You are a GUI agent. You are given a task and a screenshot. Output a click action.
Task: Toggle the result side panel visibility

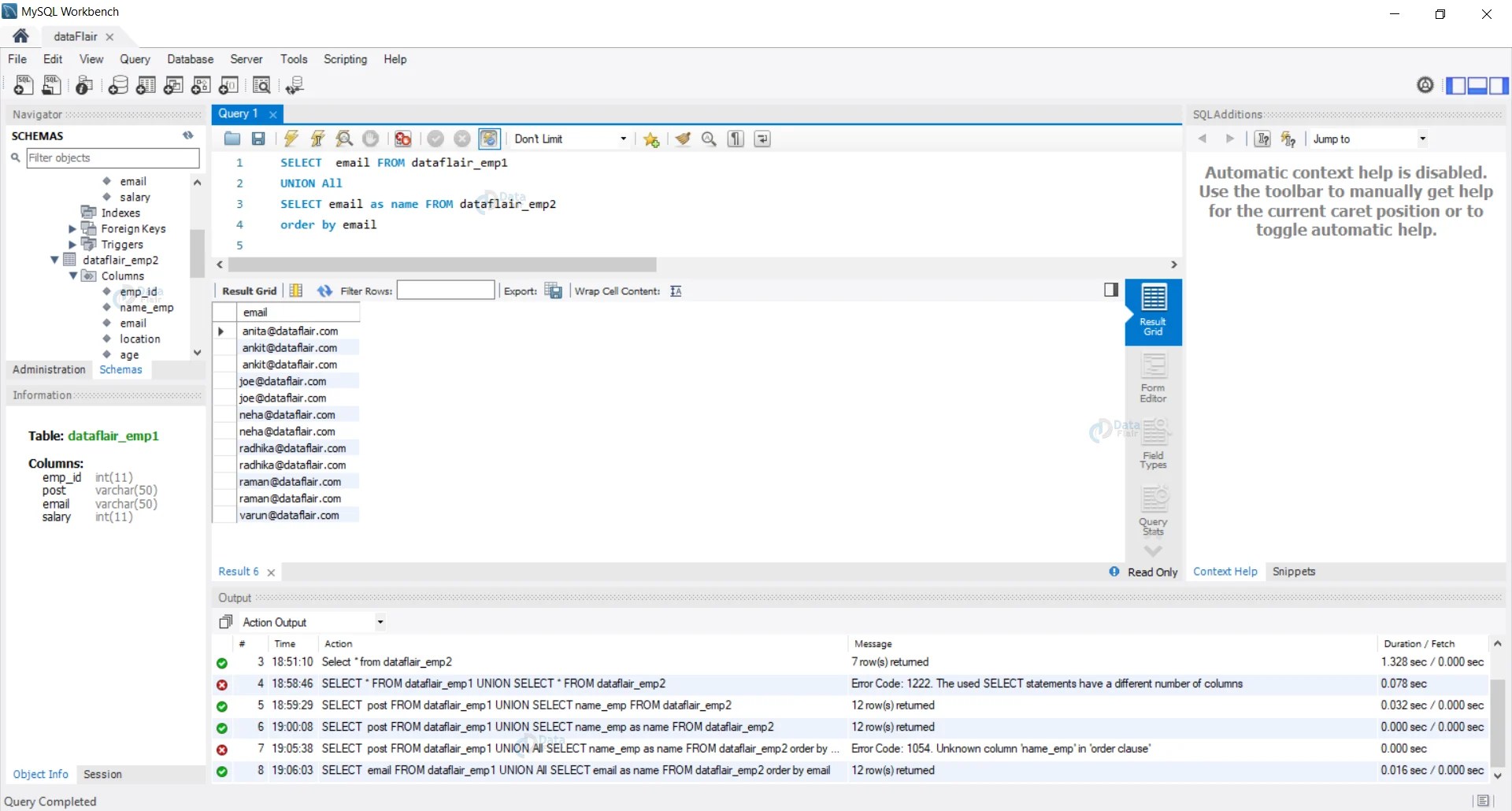click(x=1111, y=290)
